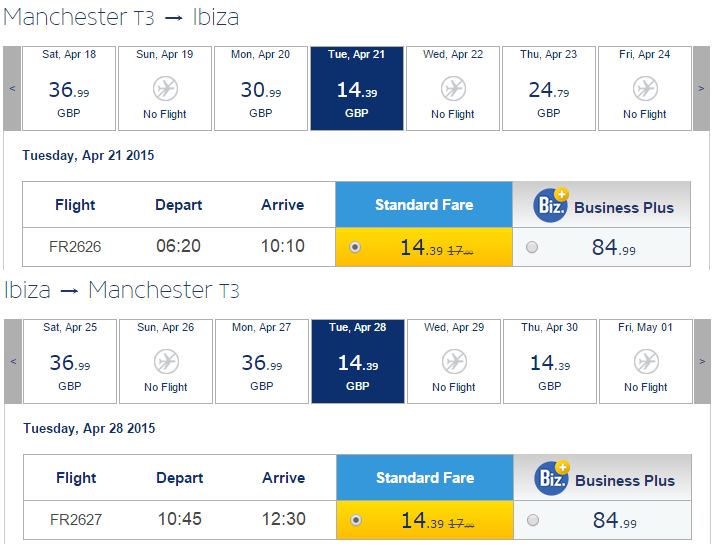719x553 pixels.
Task: Select Standard Fare 14.39 radio for FR2626
Action: click(x=354, y=247)
